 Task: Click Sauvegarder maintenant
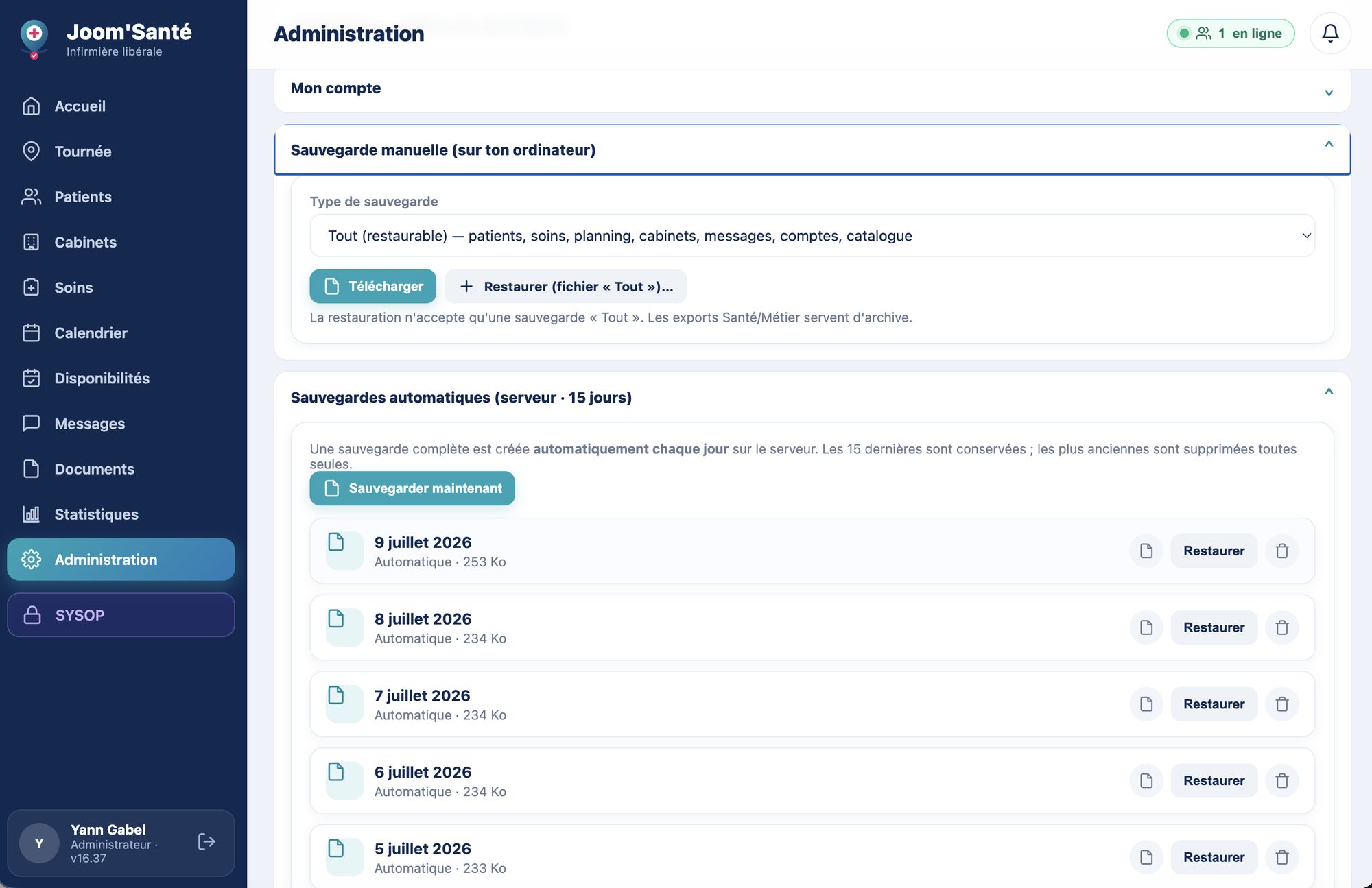[x=412, y=488]
